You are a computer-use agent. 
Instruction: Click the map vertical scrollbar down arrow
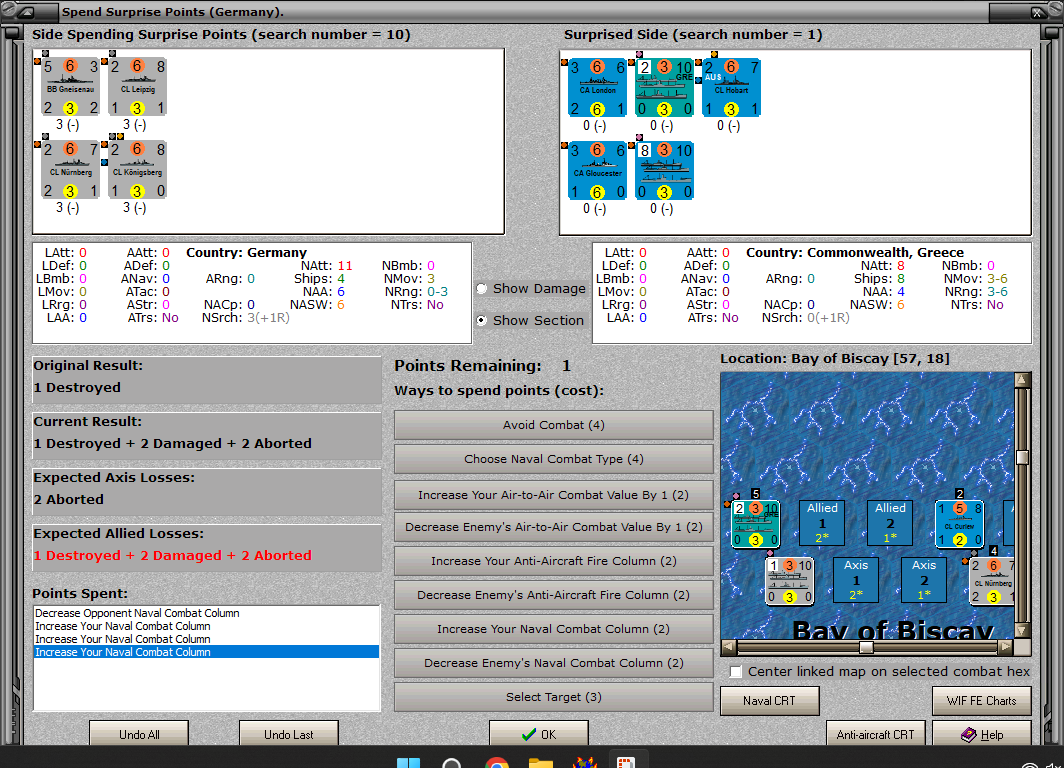(1022, 630)
